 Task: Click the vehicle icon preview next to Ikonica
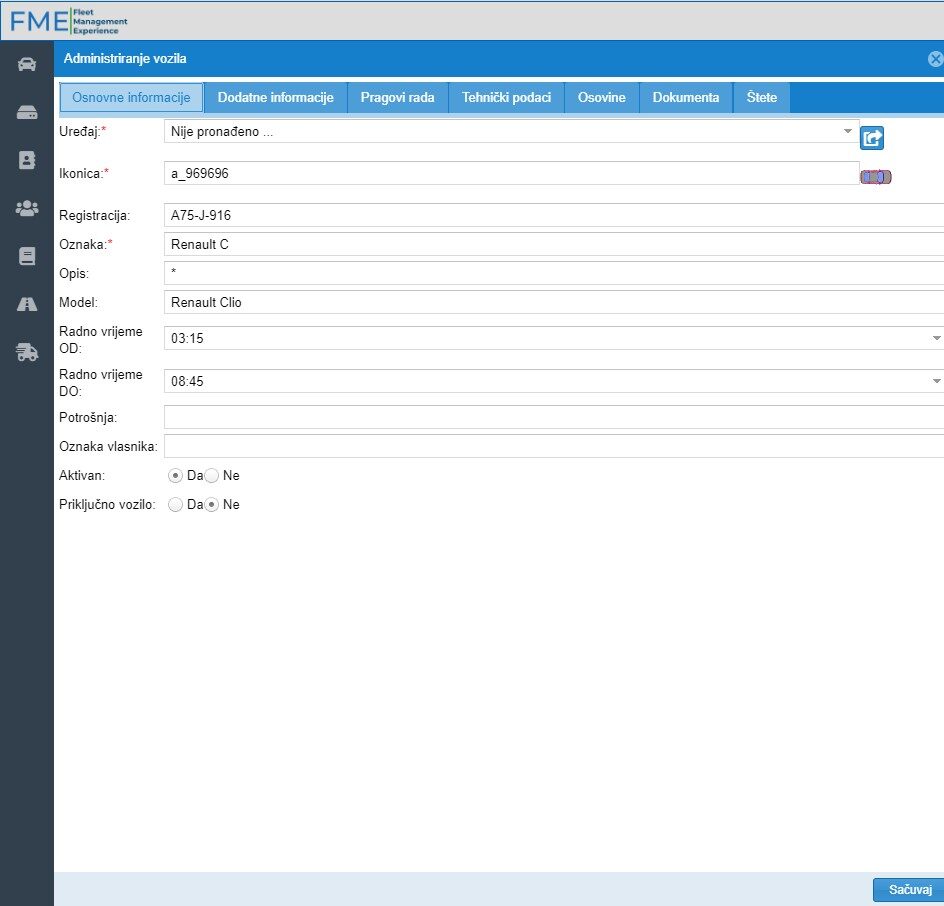click(x=875, y=177)
